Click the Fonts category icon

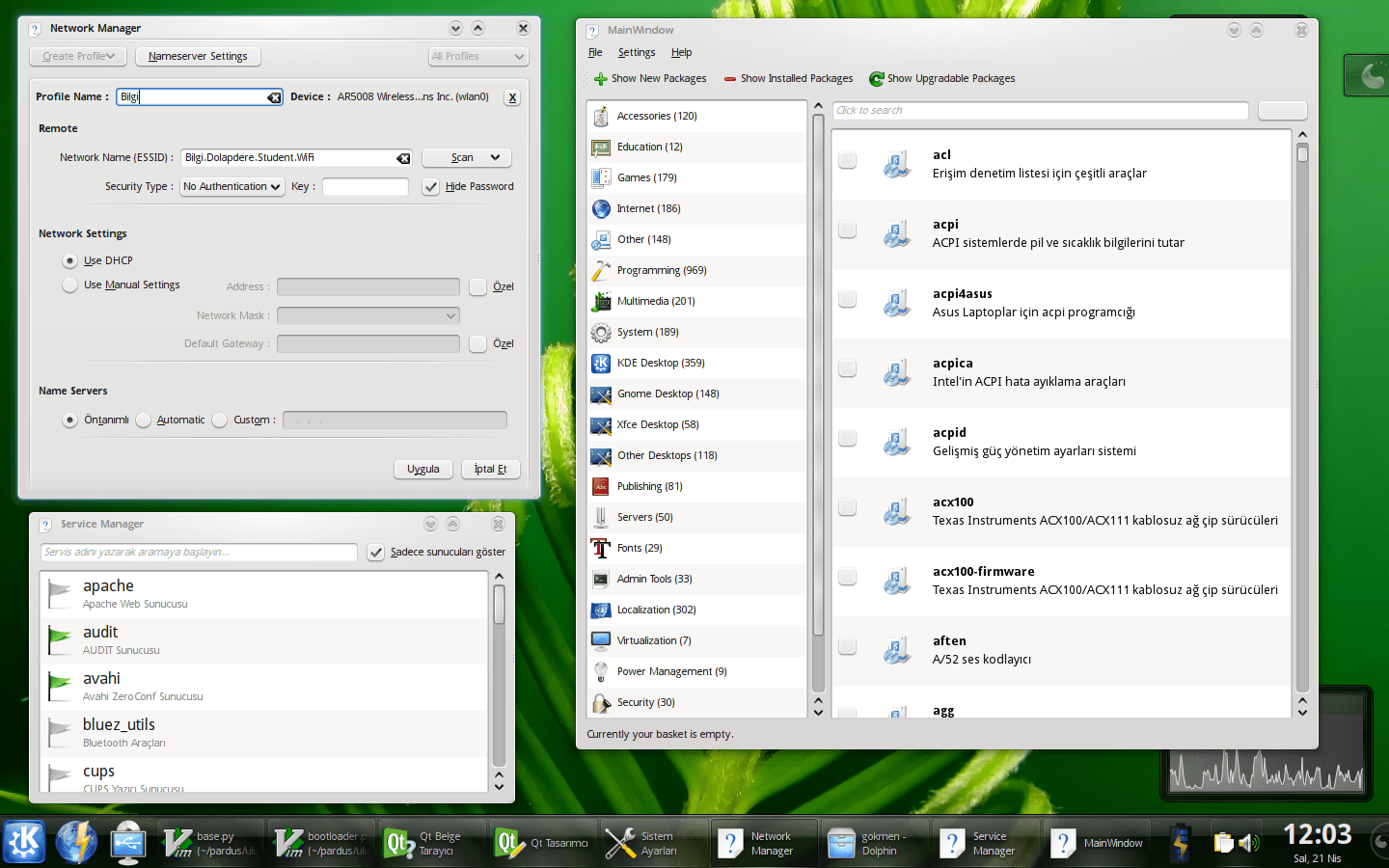pyautogui.click(x=601, y=548)
